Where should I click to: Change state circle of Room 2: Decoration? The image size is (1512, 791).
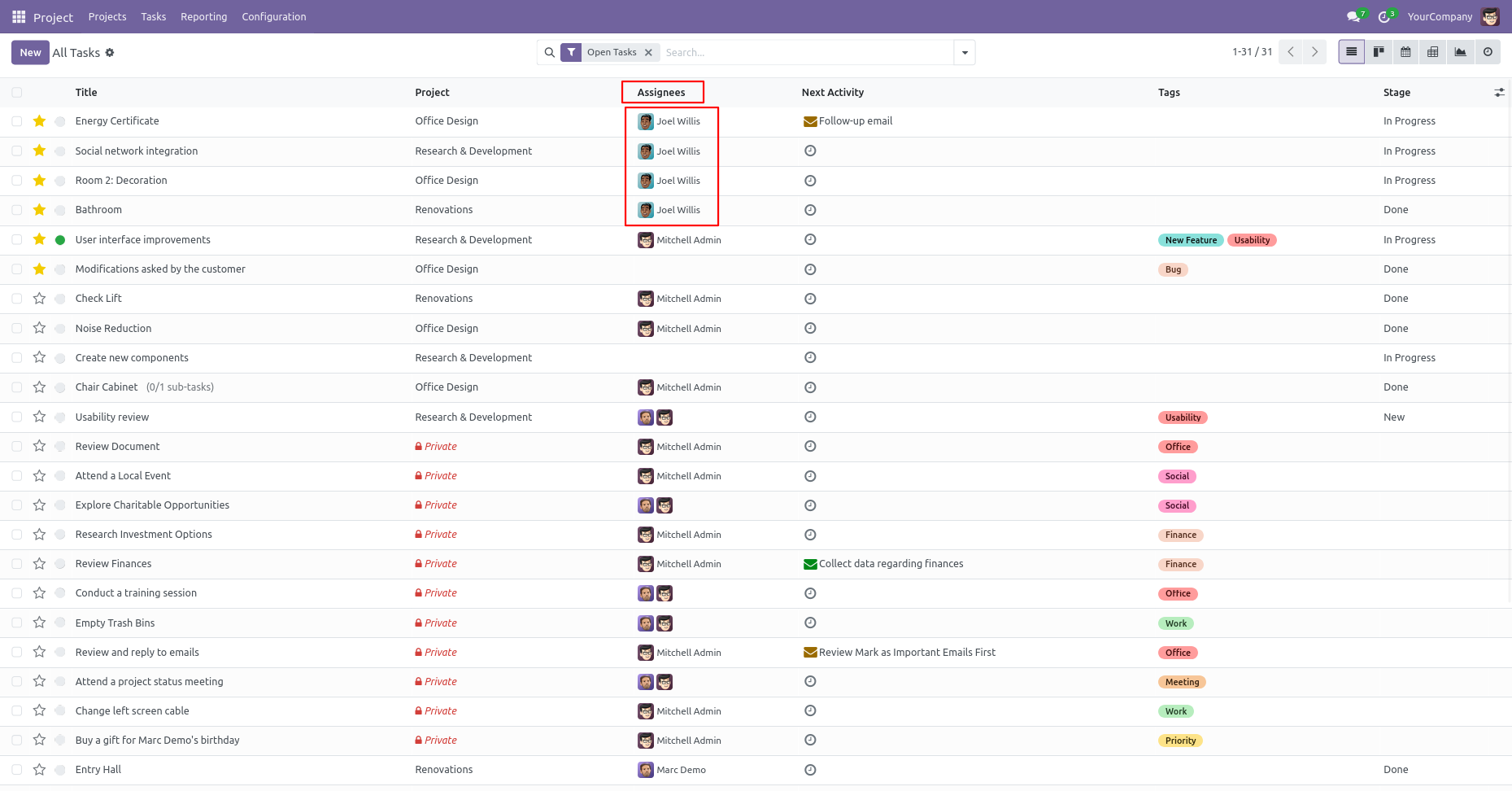tap(60, 181)
